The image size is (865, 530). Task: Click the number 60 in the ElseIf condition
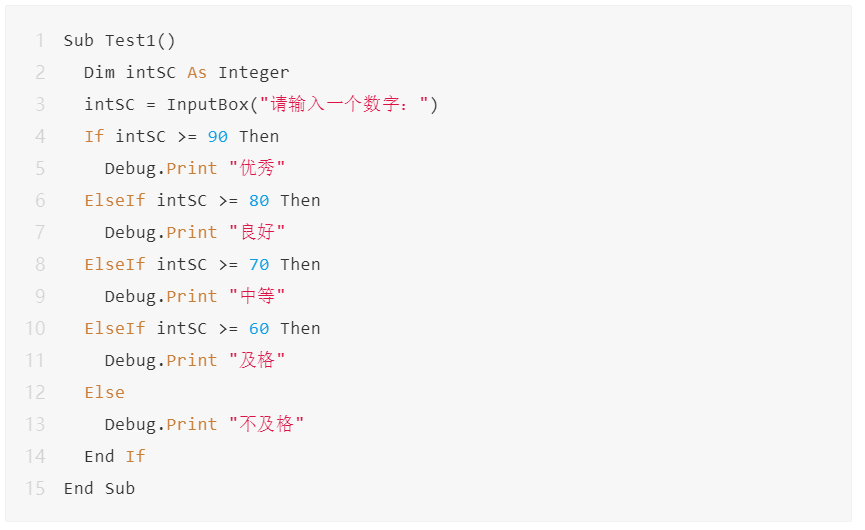(259, 329)
